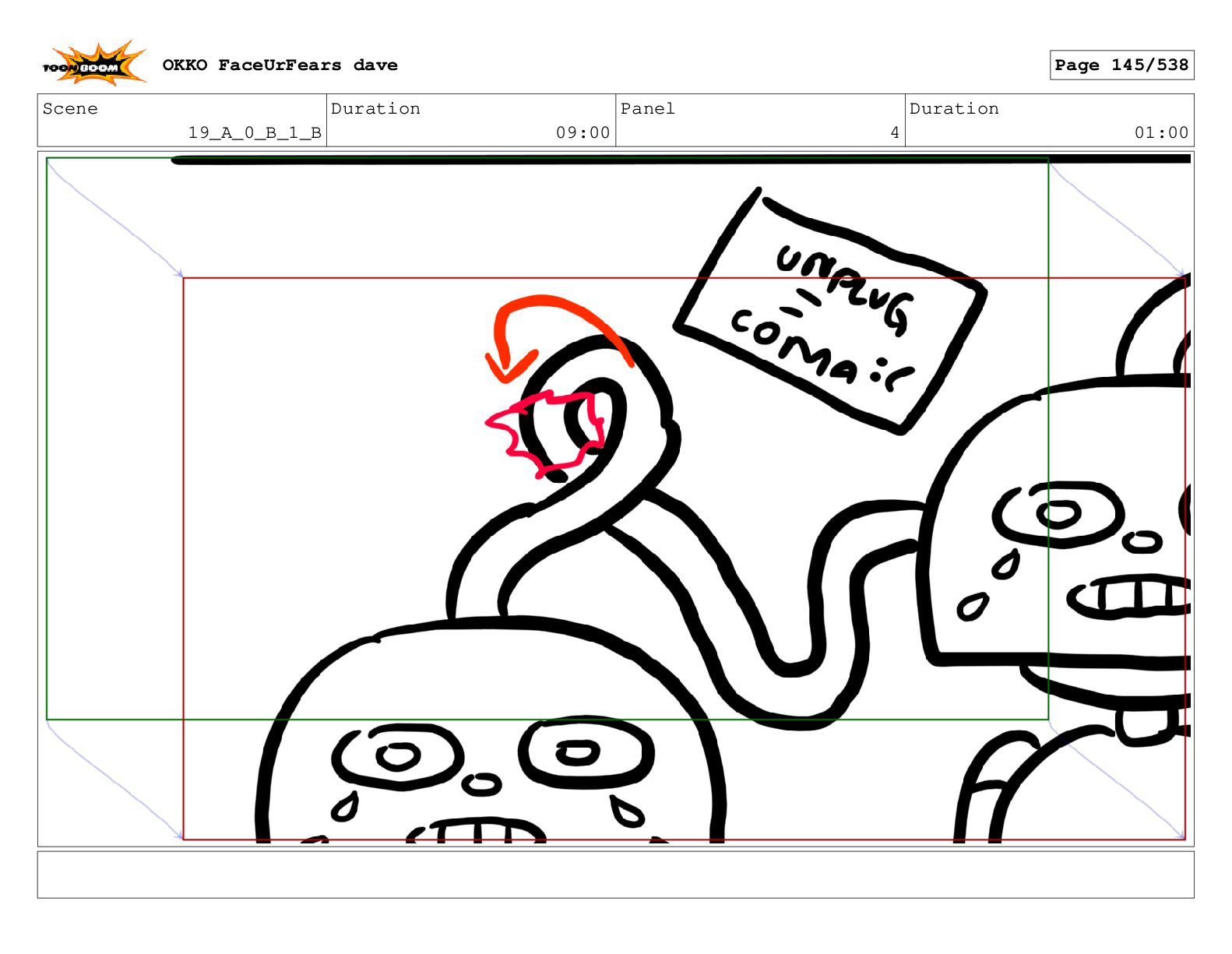This screenshot has height=954, width=1232.
Task: Click the 'UNPLUG COMA' sign in storyboard
Action: 830,312
